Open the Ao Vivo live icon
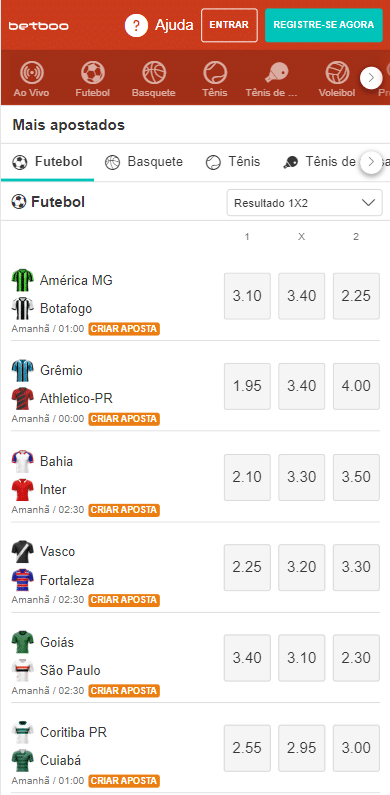The image size is (390, 795). [31, 74]
